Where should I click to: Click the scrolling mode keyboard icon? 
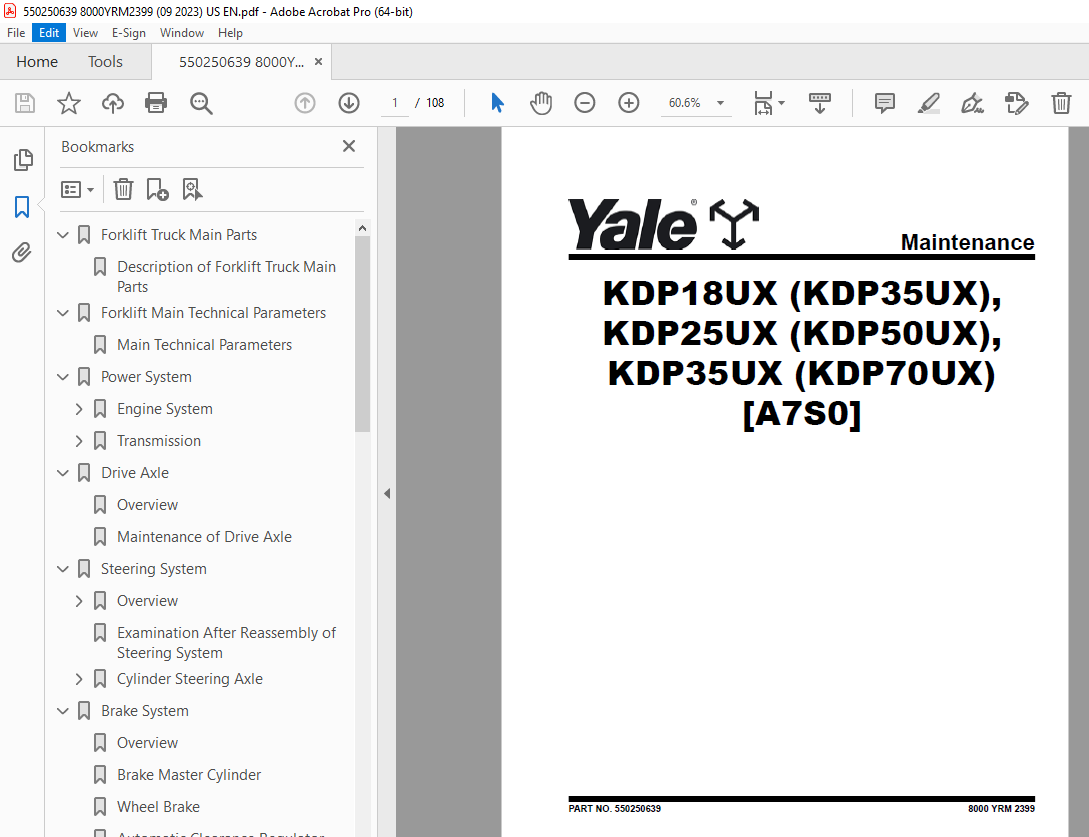[820, 103]
